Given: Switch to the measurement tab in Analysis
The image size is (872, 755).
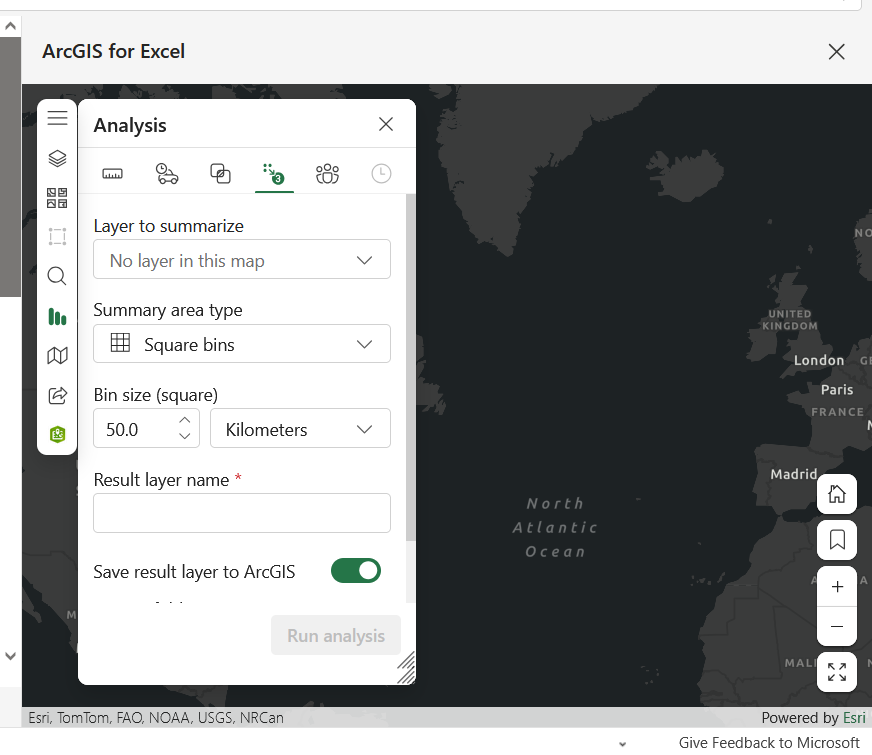Looking at the screenshot, I should pyautogui.click(x=112, y=172).
